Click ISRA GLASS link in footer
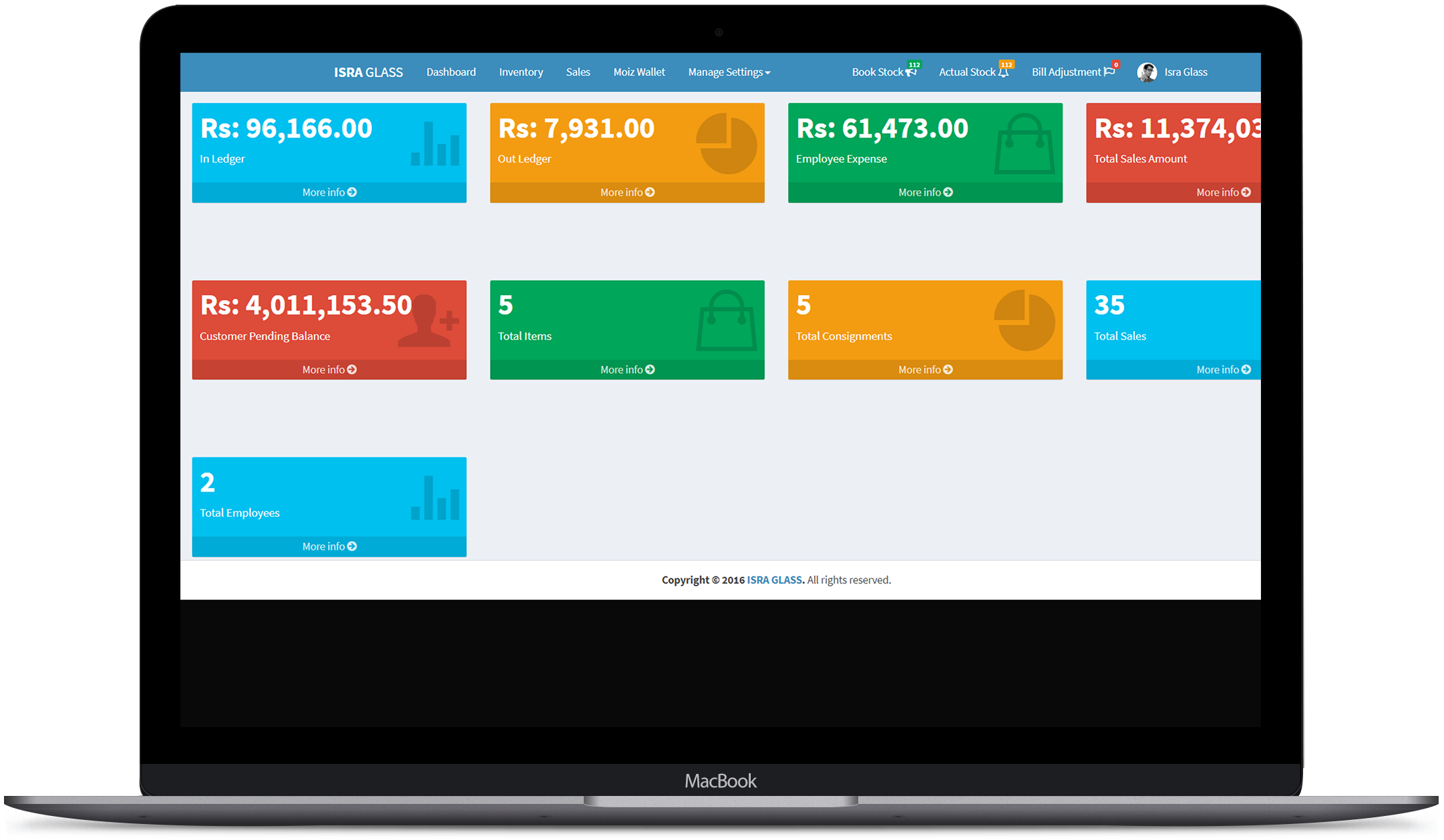The height and width of the screenshot is (840, 1444). pyautogui.click(x=774, y=580)
